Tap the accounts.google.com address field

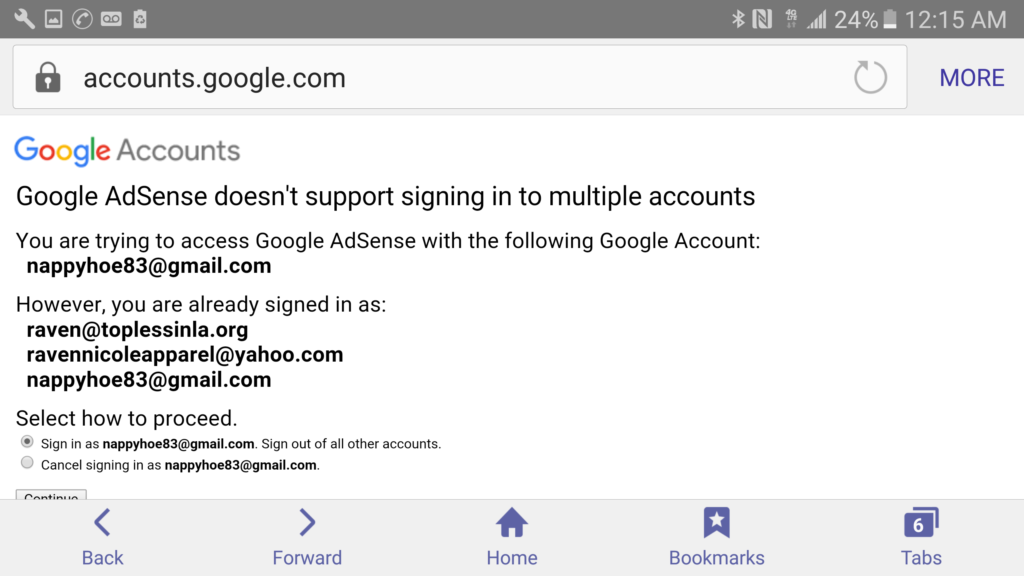point(460,77)
